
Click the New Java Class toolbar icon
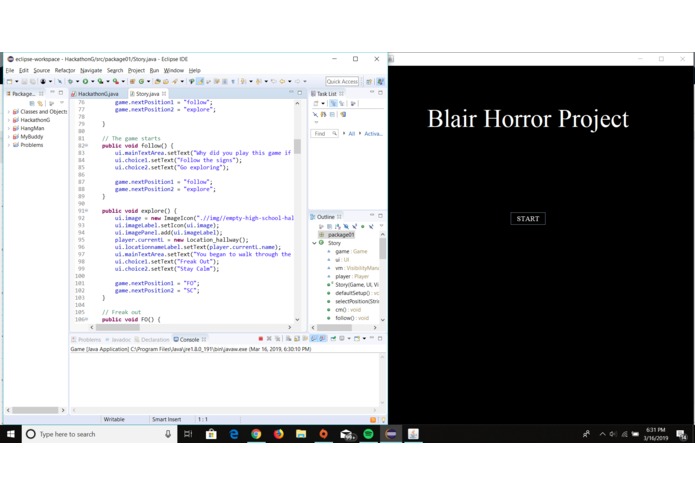click(141, 82)
